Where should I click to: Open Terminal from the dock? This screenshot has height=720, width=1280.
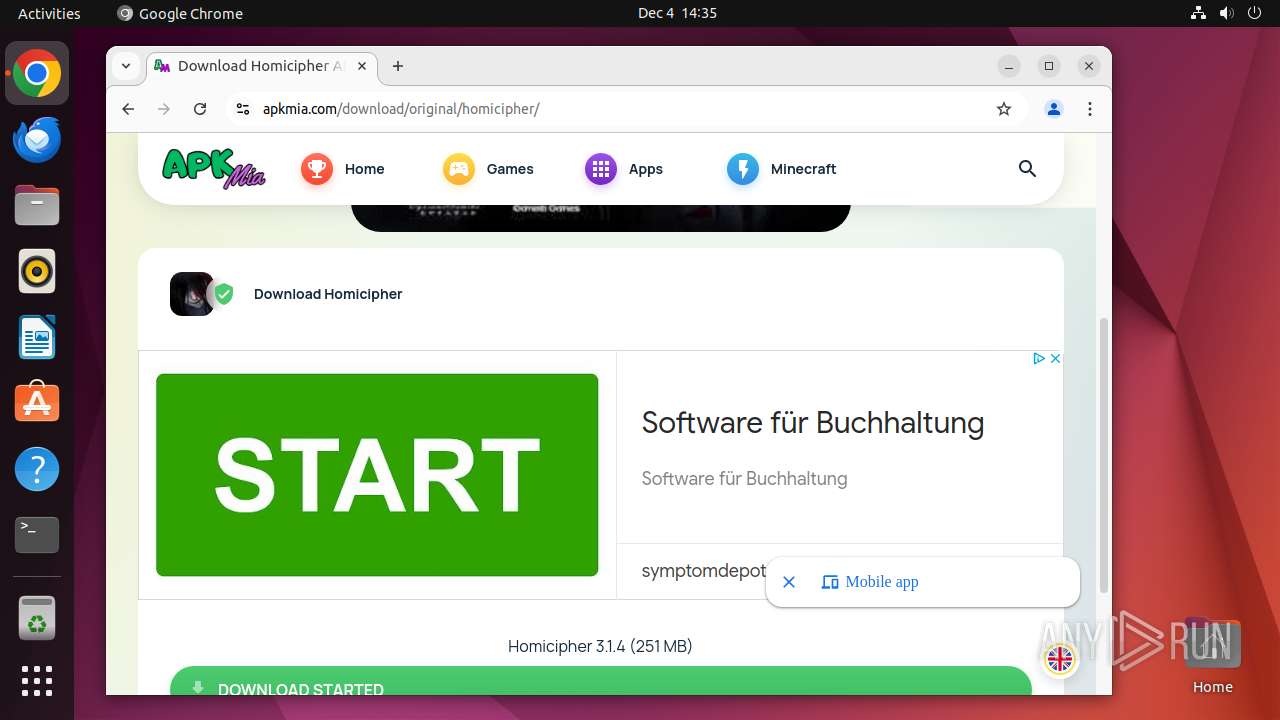click(x=37, y=535)
